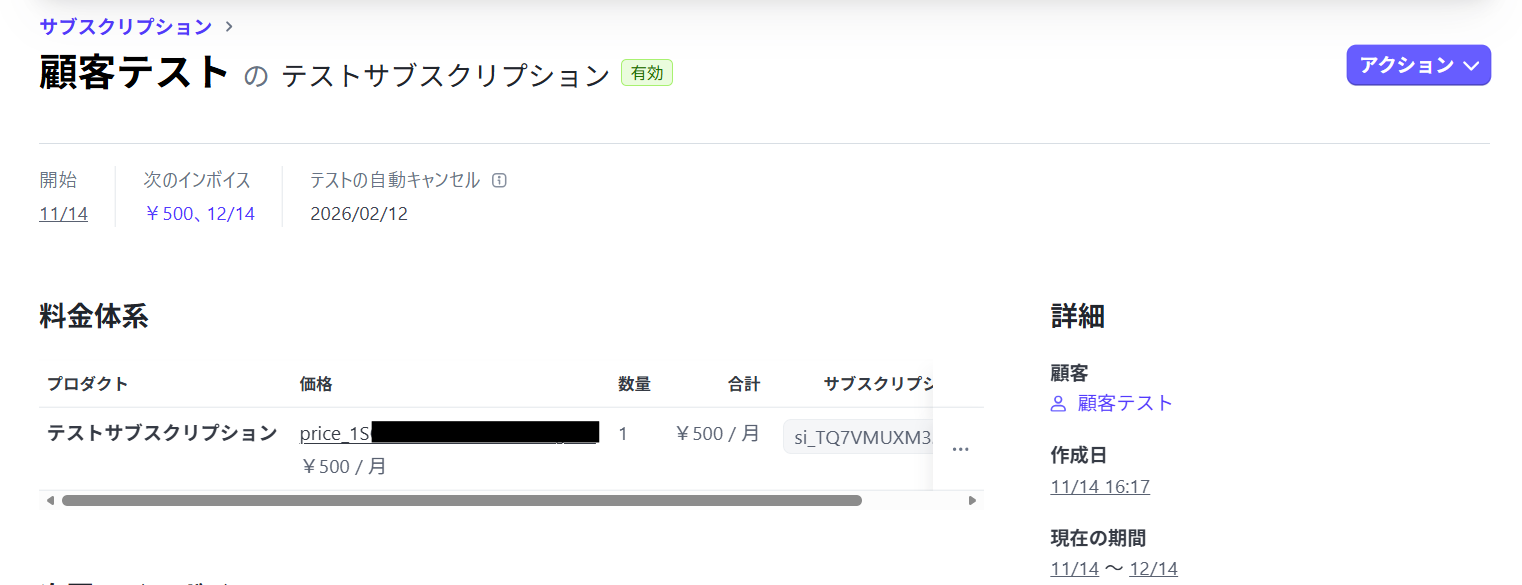The width and height of the screenshot is (1522, 585).
Task: Open the アクション dropdown menu
Action: (1418, 65)
